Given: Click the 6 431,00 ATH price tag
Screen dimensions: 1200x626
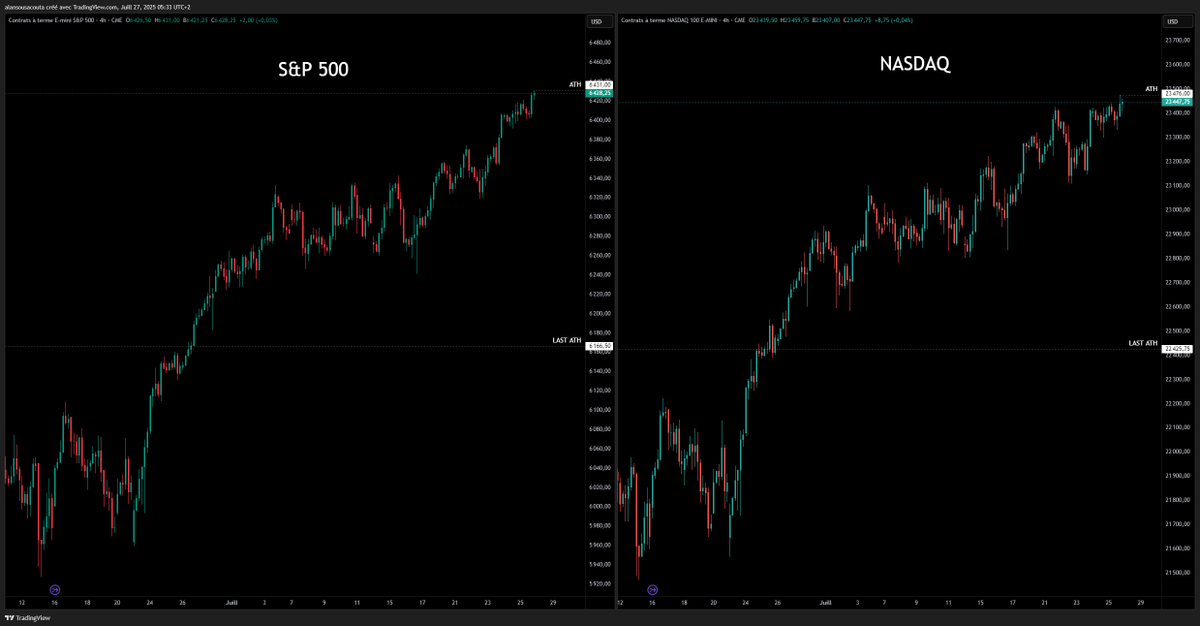Looking at the screenshot, I should click(599, 85).
